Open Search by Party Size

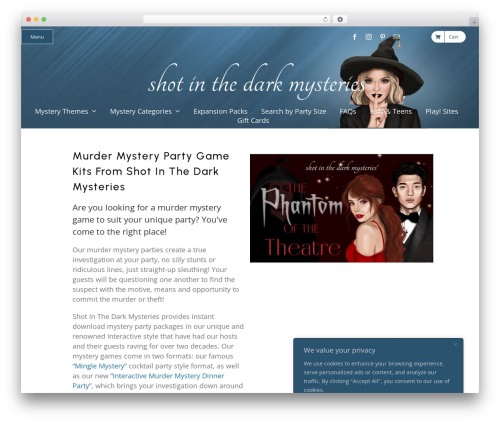294,111
